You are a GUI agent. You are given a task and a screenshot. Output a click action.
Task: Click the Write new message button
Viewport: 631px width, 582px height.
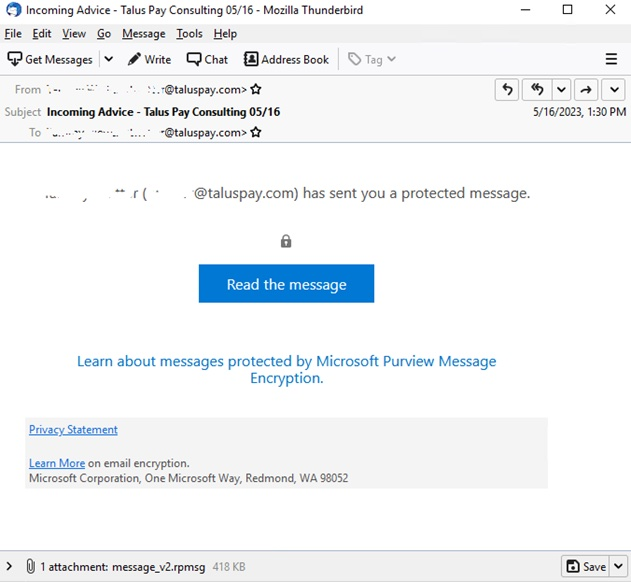tap(149, 59)
